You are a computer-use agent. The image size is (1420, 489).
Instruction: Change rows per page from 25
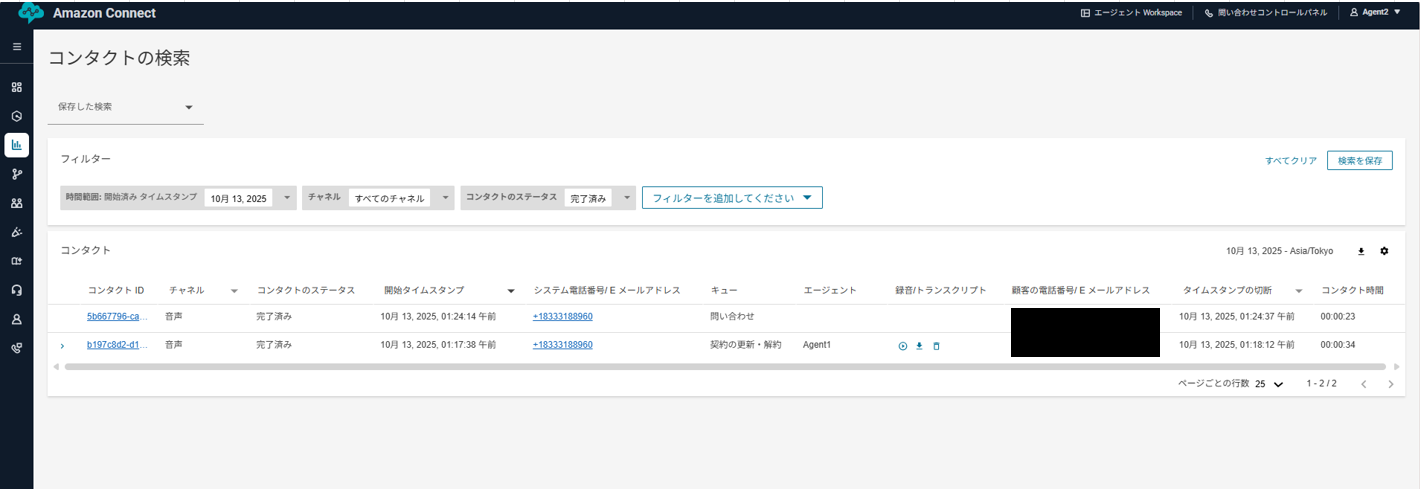(x=1270, y=384)
